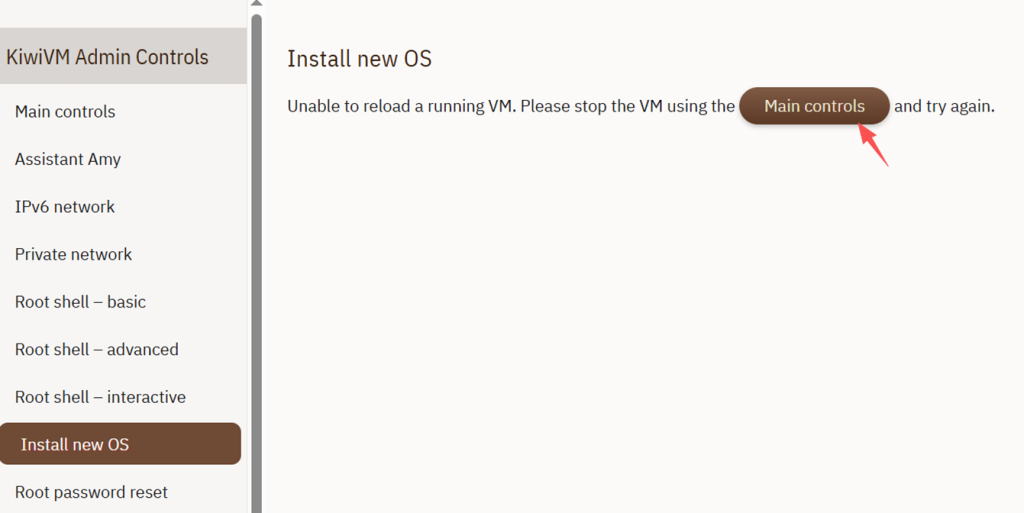Click "Please stop the VM using the" text
This screenshot has width=1024, height=513.
[x=628, y=106]
